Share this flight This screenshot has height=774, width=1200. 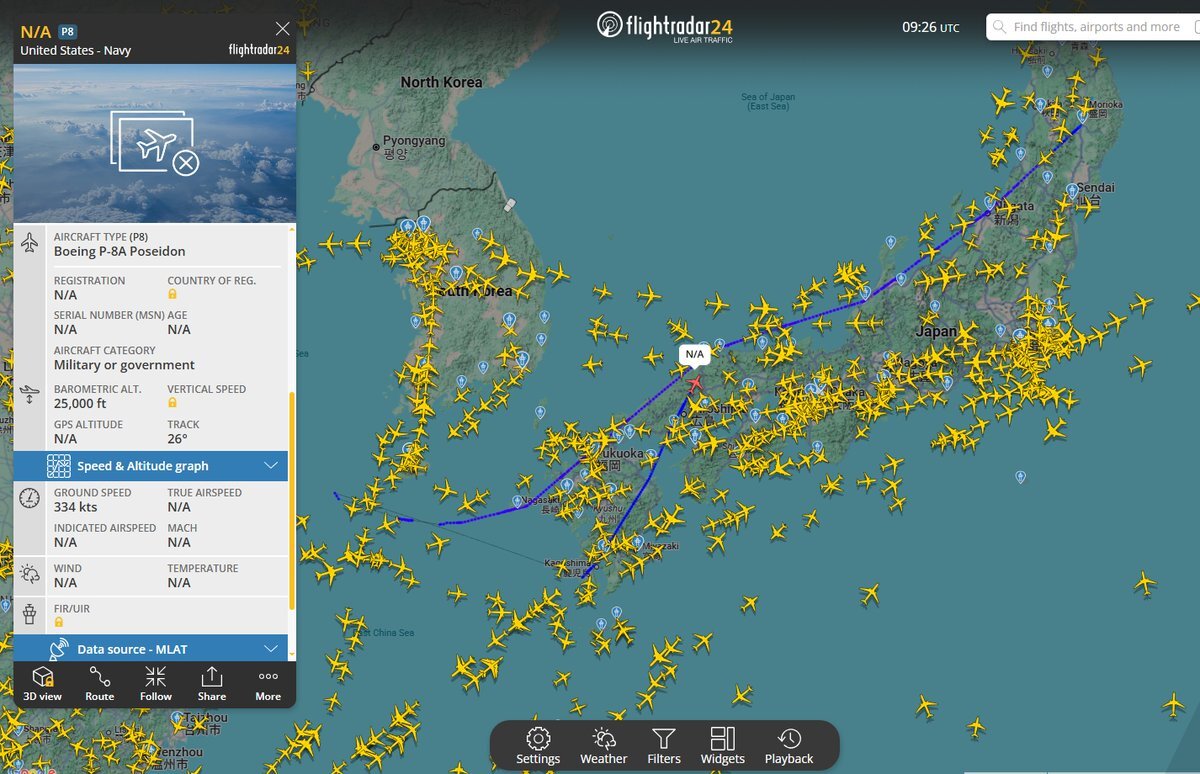coord(212,684)
